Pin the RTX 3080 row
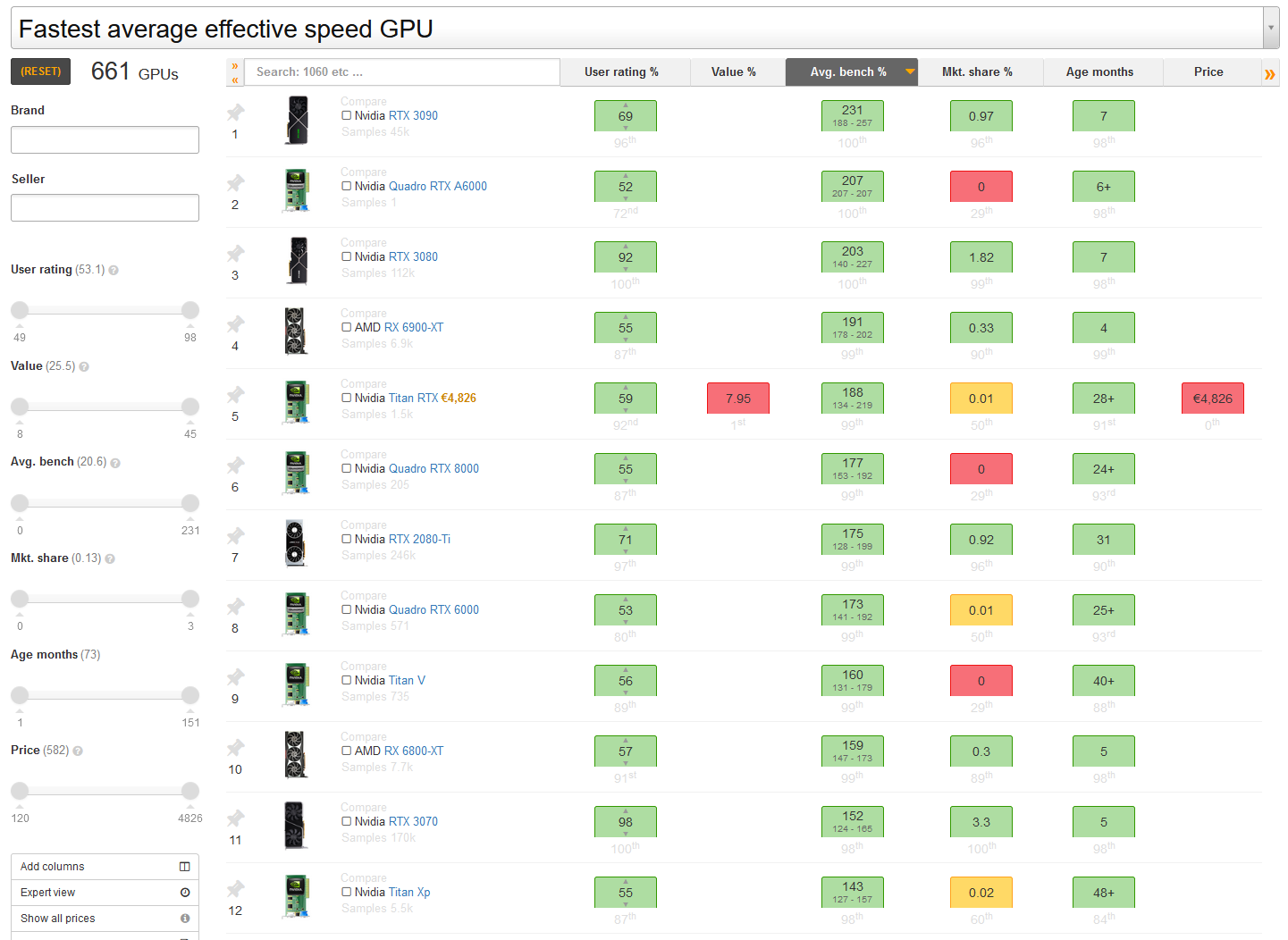The height and width of the screenshot is (940, 1288). pyautogui.click(x=235, y=253)
